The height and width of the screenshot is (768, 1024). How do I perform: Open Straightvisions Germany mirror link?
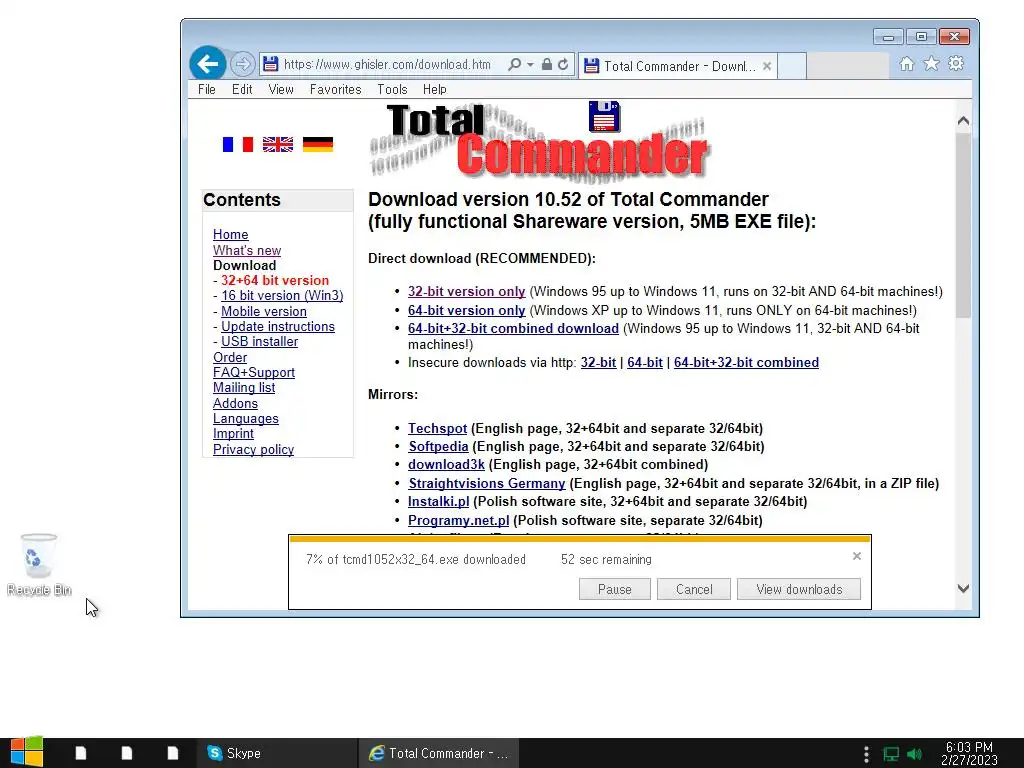tap(487, 483)
